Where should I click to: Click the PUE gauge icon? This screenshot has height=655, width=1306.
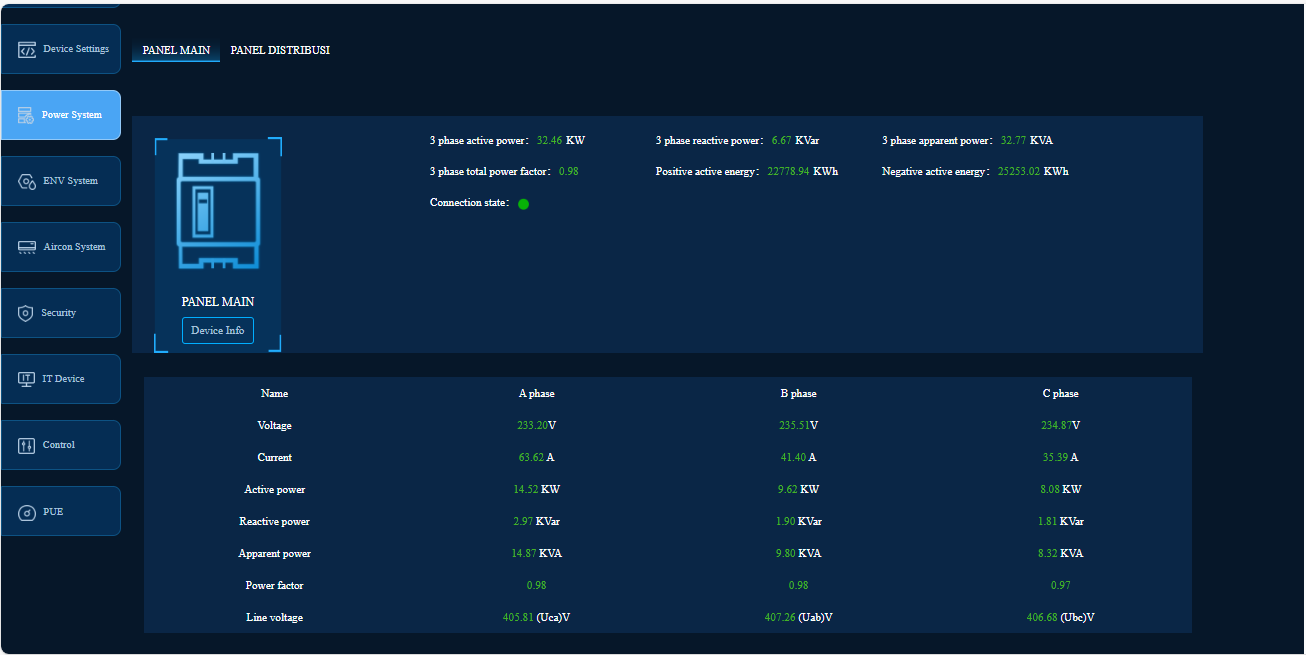point(27,513)
